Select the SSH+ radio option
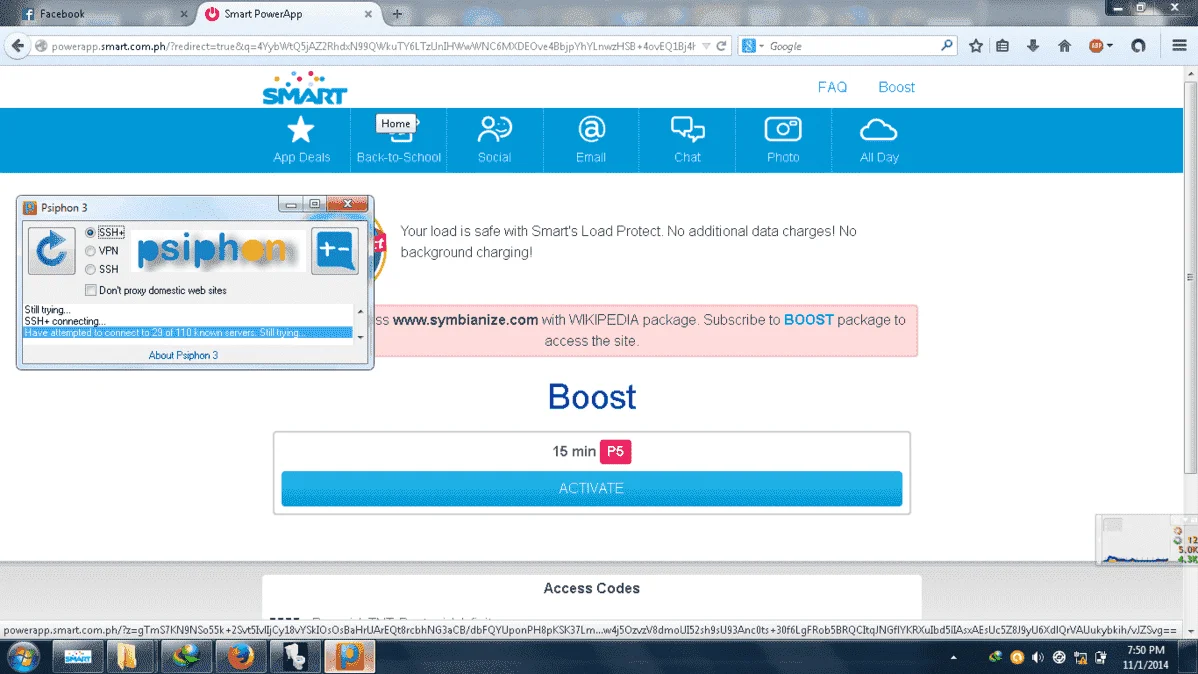This screenshot has width=1198, height=674. 90,232
